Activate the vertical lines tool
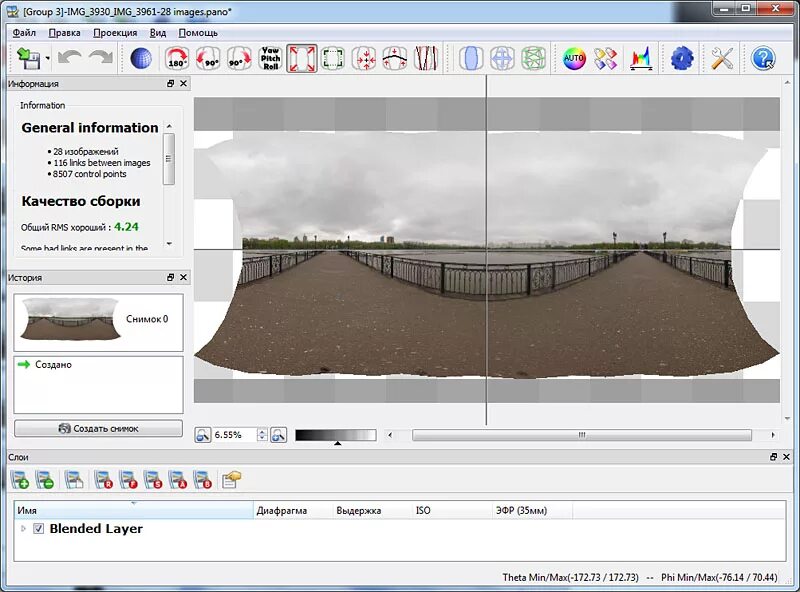 click(426, 58)
